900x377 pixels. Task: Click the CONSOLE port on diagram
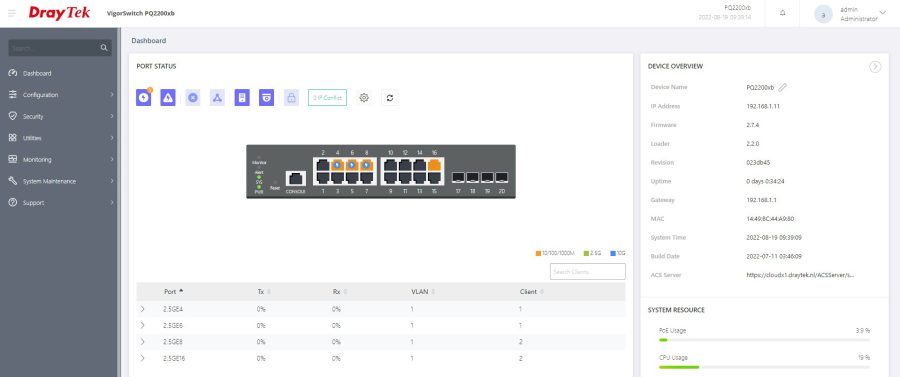tap(296, 178)
